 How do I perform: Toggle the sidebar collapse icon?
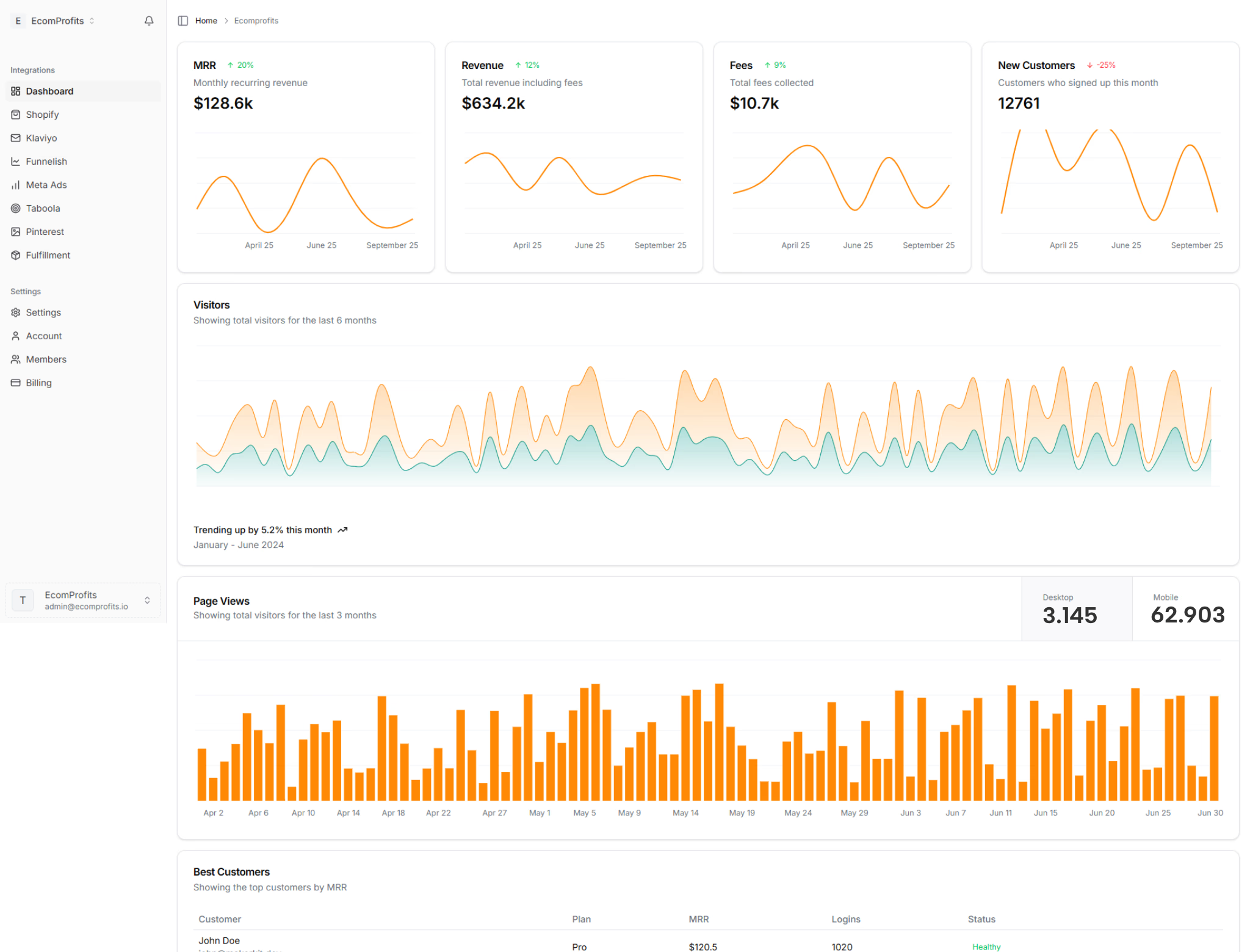(x=182, y=20)
